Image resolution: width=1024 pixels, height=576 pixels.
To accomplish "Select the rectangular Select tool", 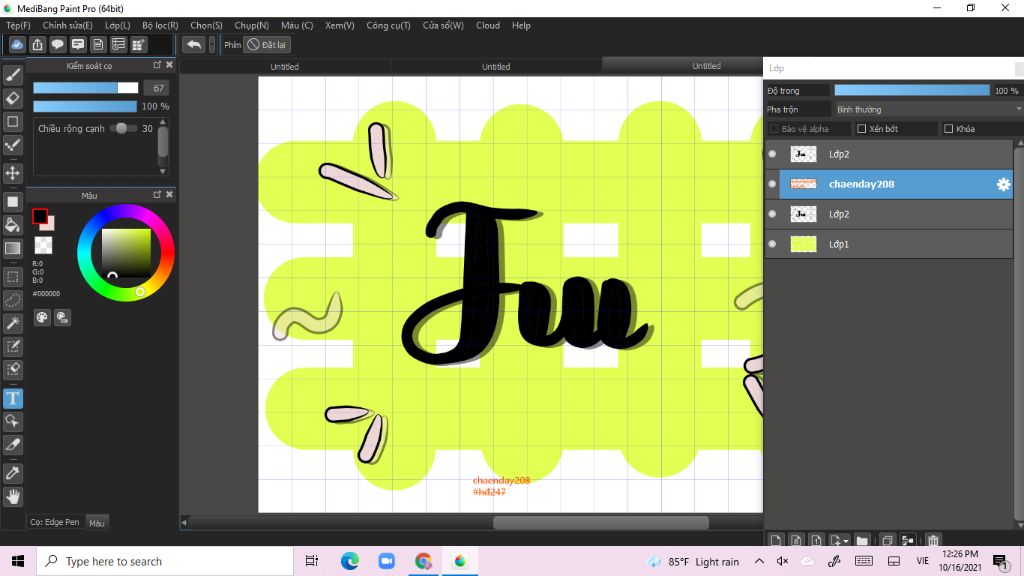I will coord(12,277).
